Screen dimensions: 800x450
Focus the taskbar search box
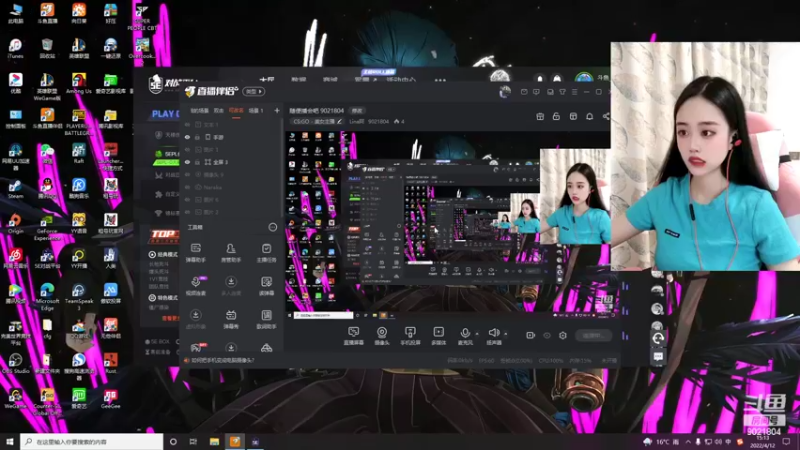click(x=91, y=441)
